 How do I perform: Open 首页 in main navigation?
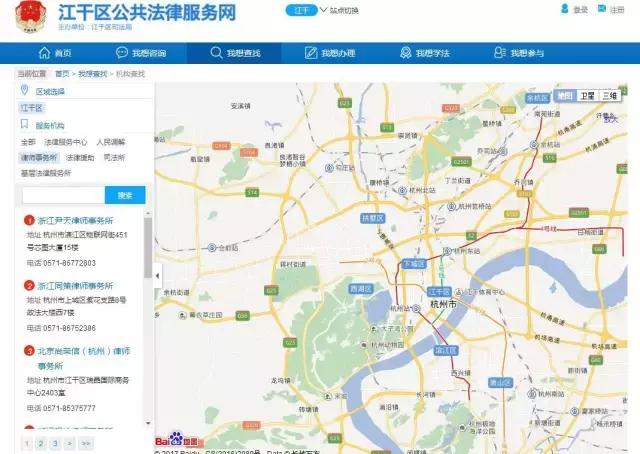click(x=55, y=53)
